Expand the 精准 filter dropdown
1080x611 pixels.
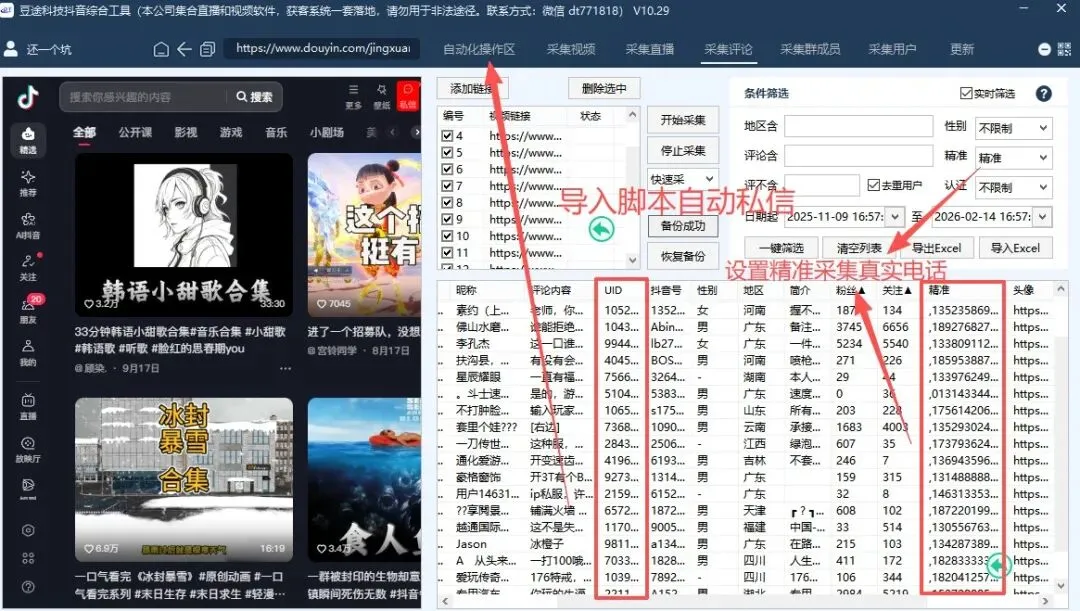[x=1012, y=156]
